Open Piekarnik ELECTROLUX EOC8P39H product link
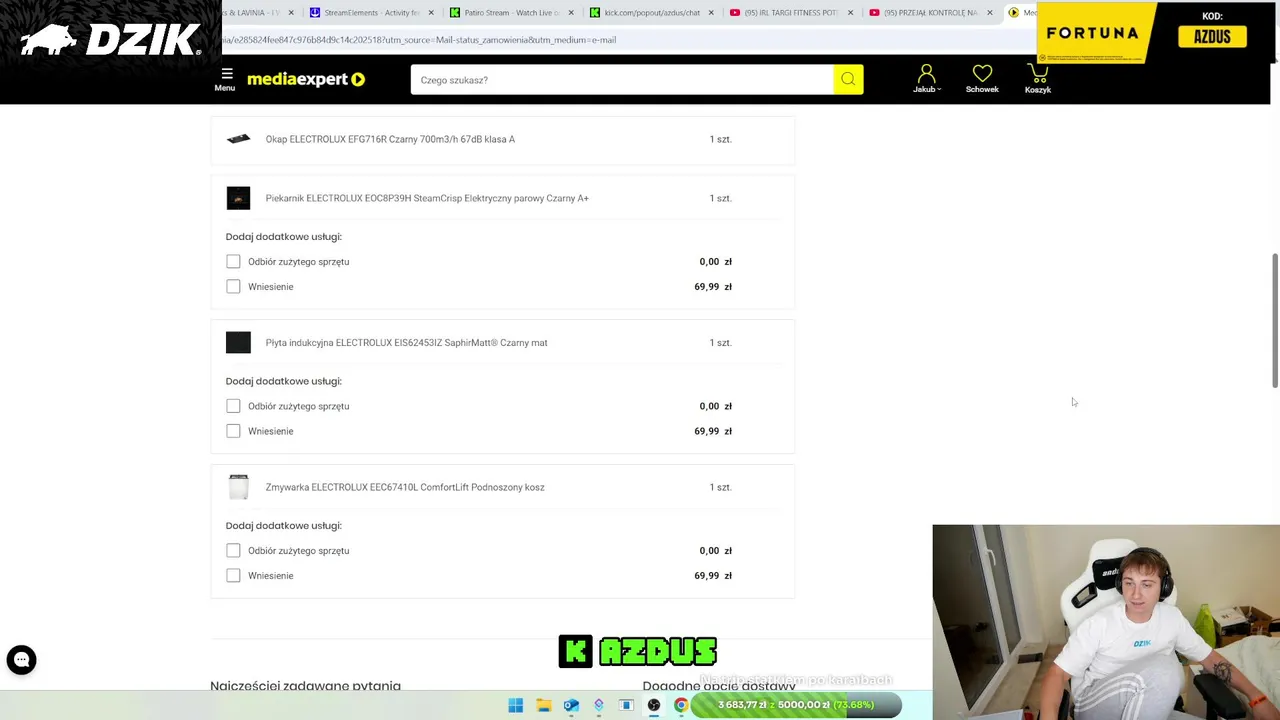Viewport: 1280px width, 720px height. tap(427, 198)
